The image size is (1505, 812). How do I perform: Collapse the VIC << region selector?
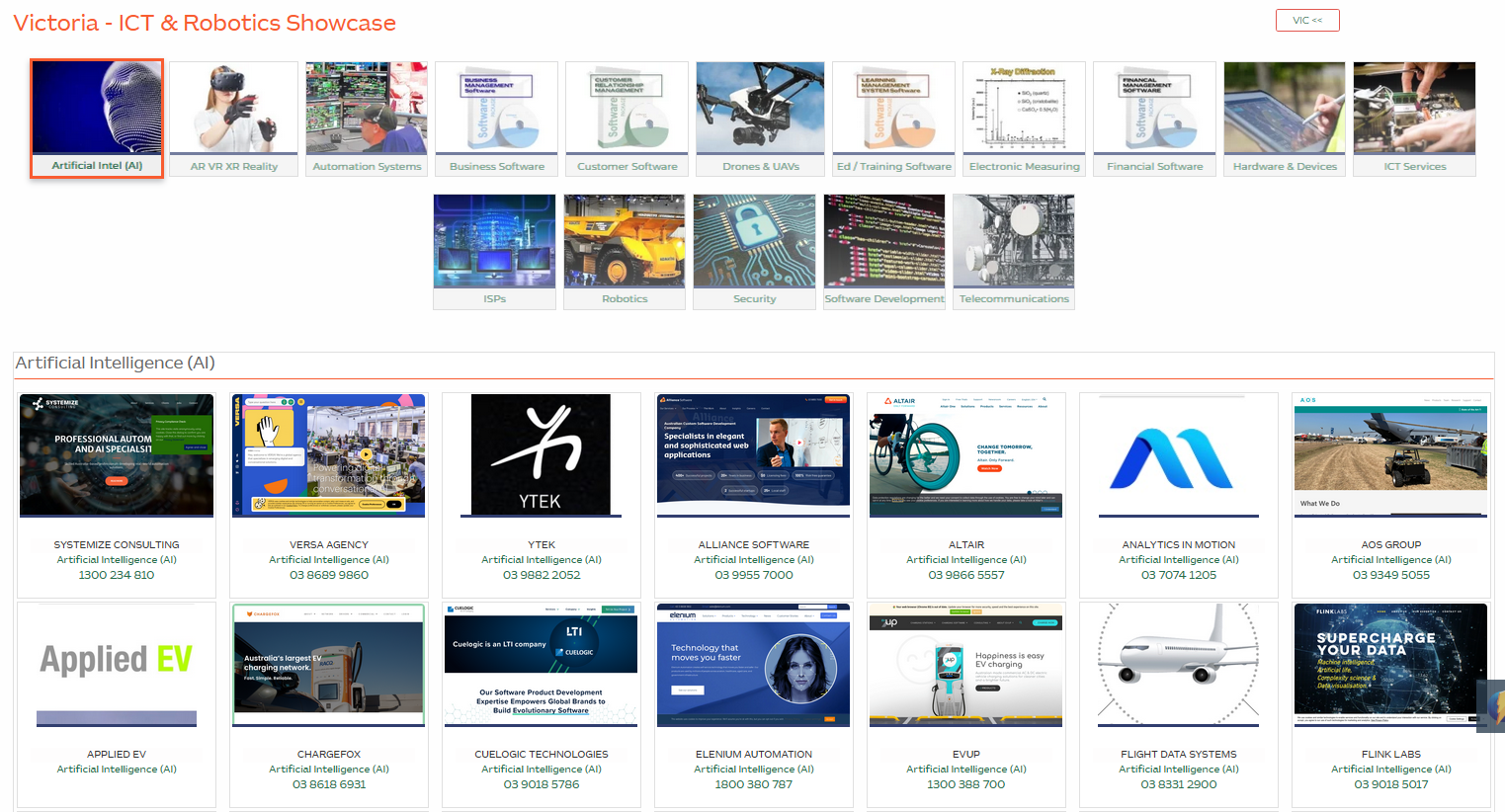click(1306, 21)
